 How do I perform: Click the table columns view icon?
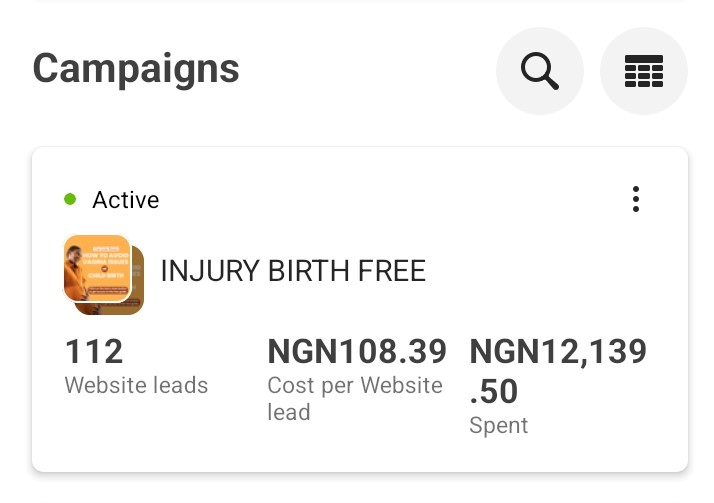(x=644, y=71)
